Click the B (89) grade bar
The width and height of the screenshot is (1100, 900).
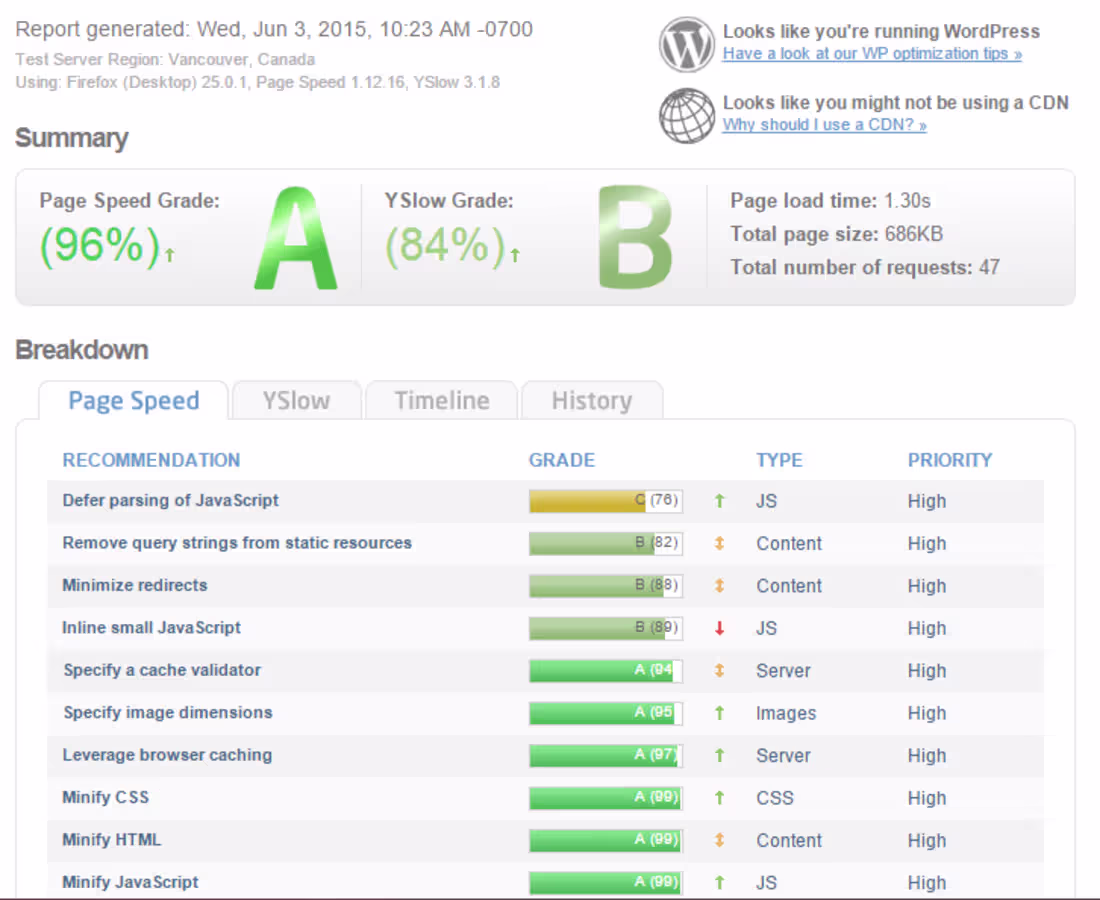pos(606,628)
